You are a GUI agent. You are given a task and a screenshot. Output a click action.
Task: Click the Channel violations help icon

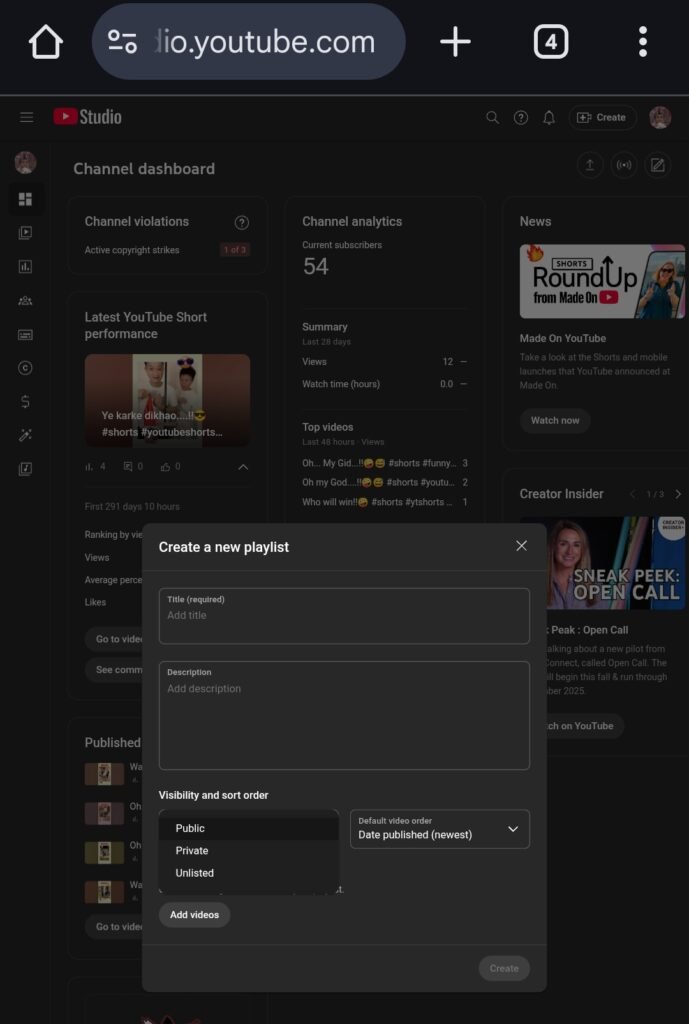tap(242, 223)
